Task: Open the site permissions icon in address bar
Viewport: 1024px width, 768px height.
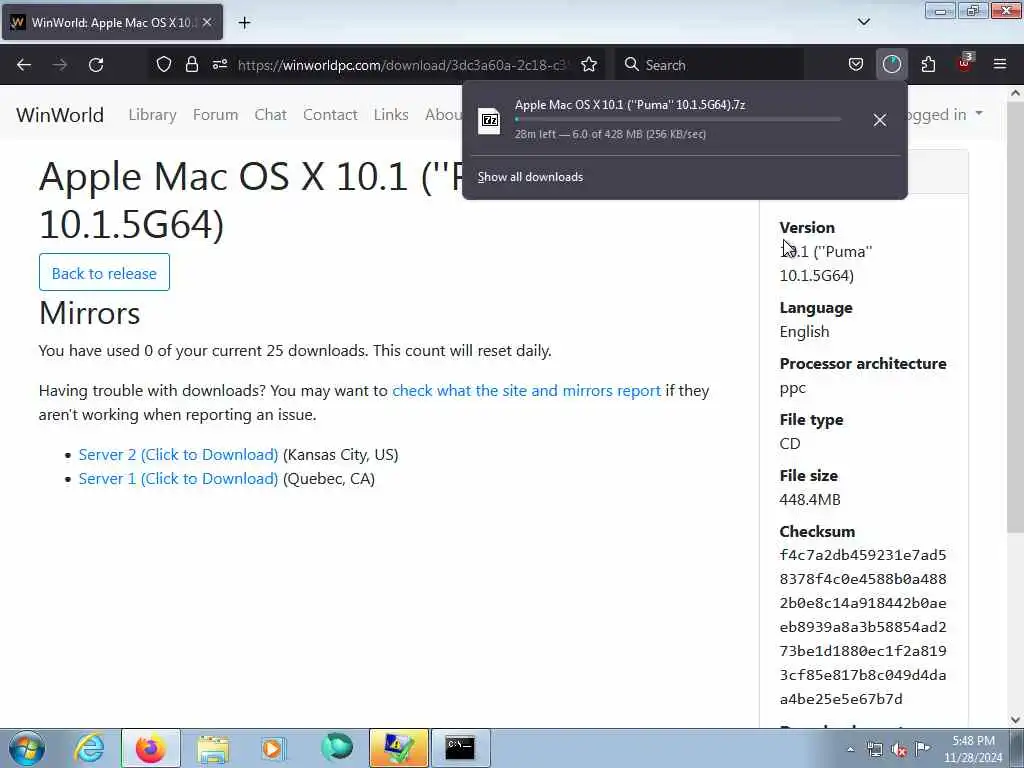Action: [x=219, y=64]
